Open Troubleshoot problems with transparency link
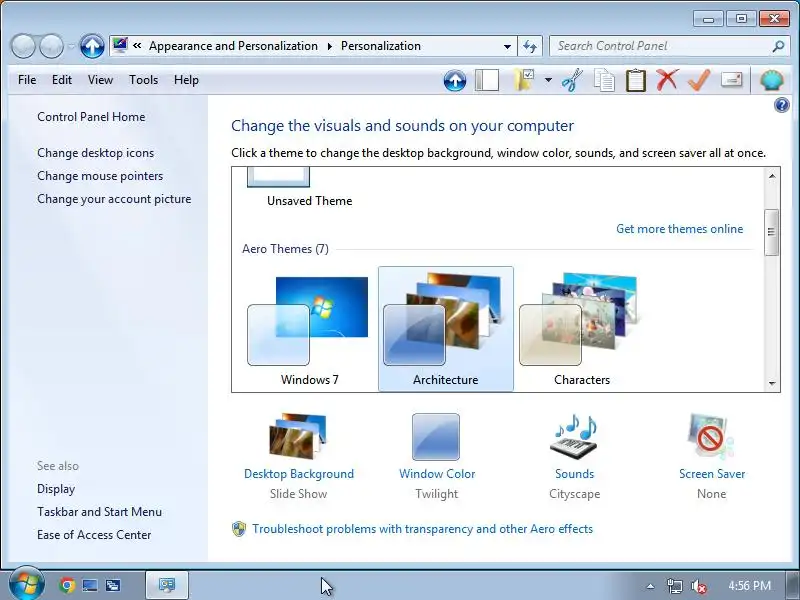The width and height of the screenshot is (800, 600). pyautogui.click(x=422, y=529)
